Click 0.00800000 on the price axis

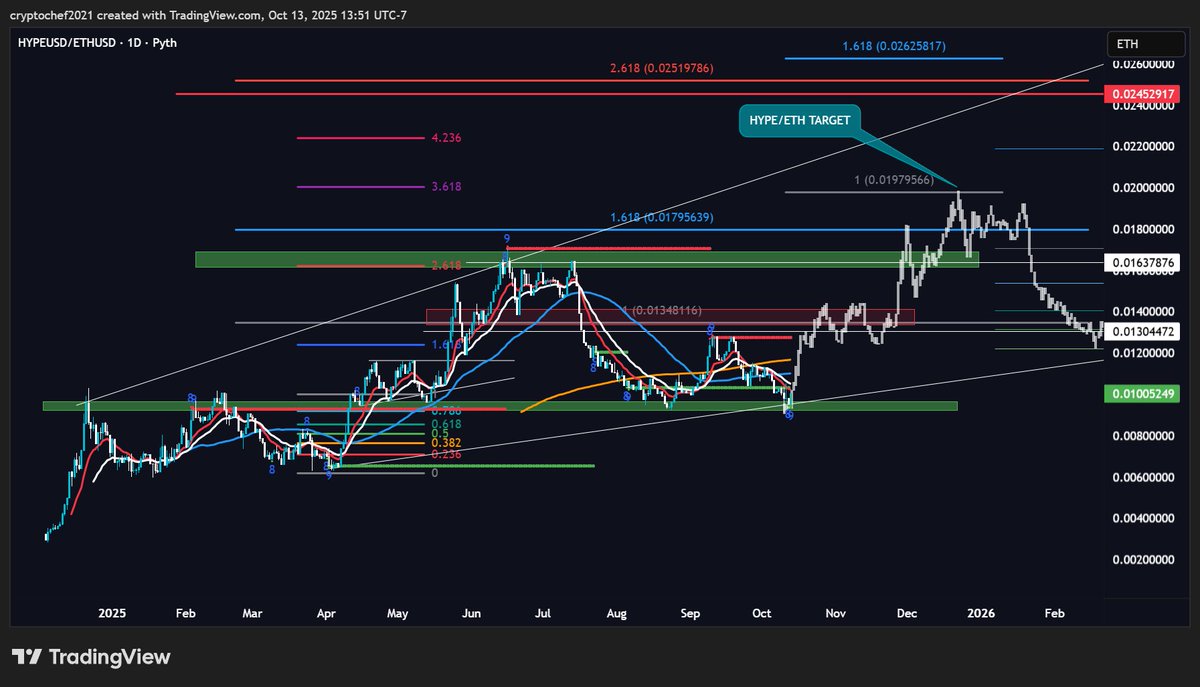click(1144, 436)
